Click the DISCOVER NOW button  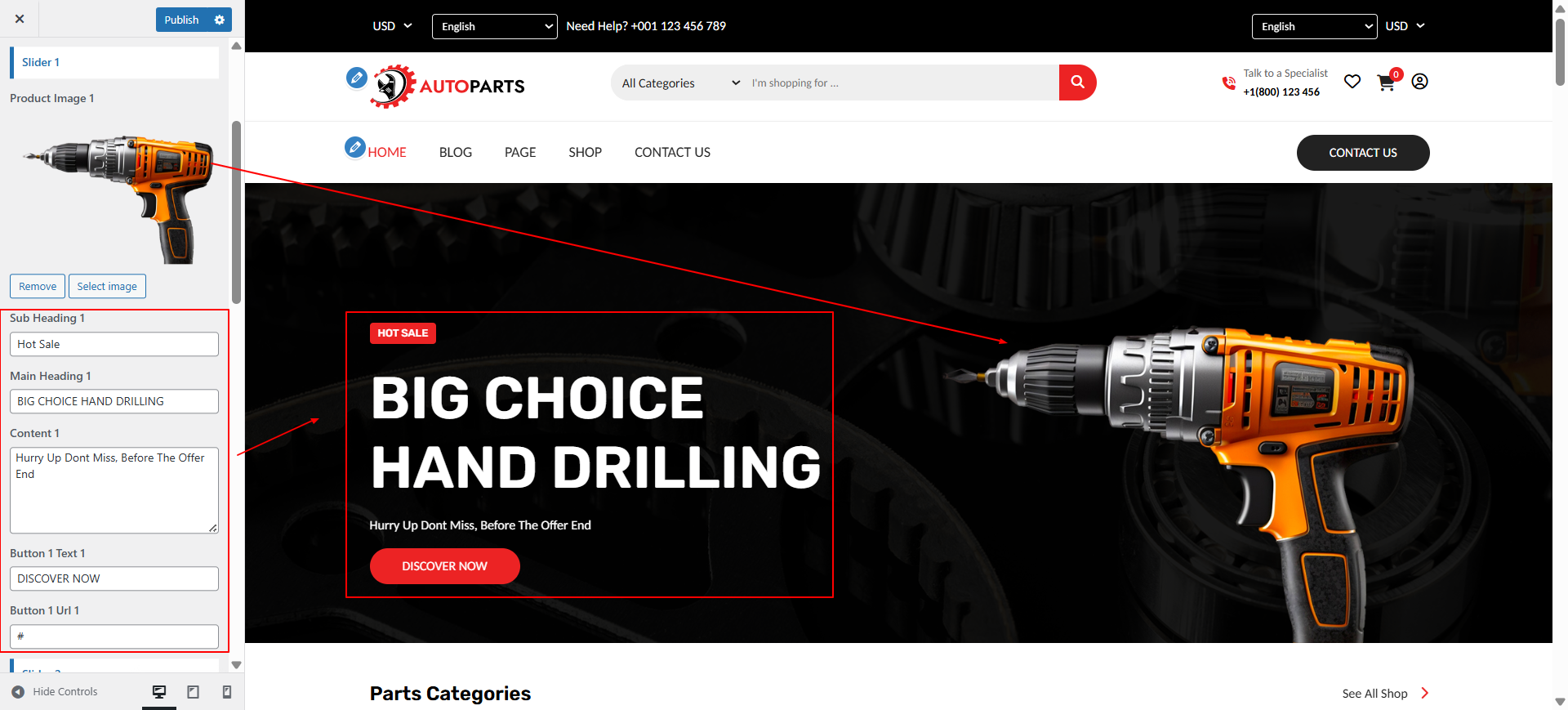(444, 566)
